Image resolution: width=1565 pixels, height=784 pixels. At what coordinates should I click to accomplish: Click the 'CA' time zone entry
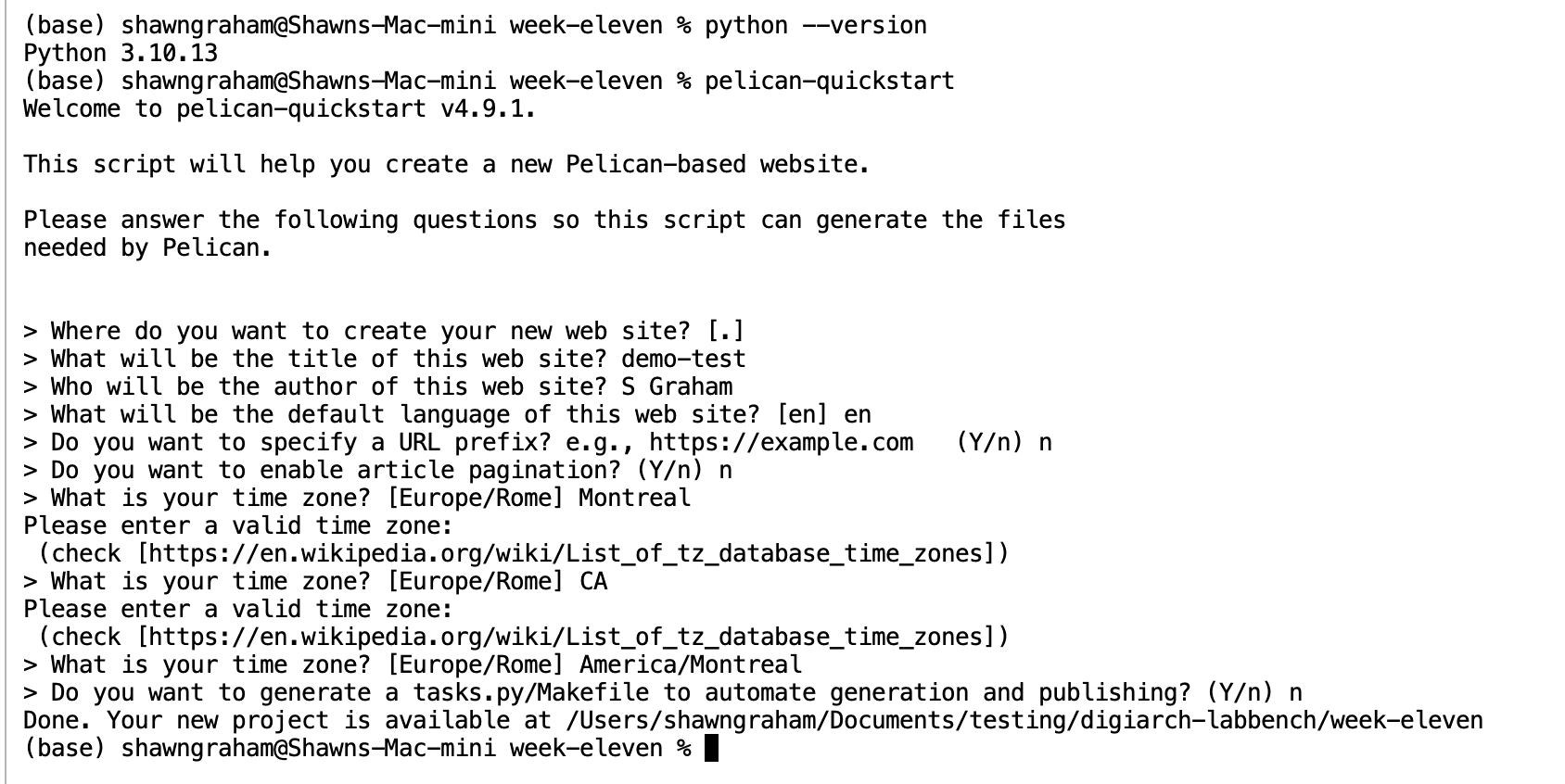click(x=593, y=581)
